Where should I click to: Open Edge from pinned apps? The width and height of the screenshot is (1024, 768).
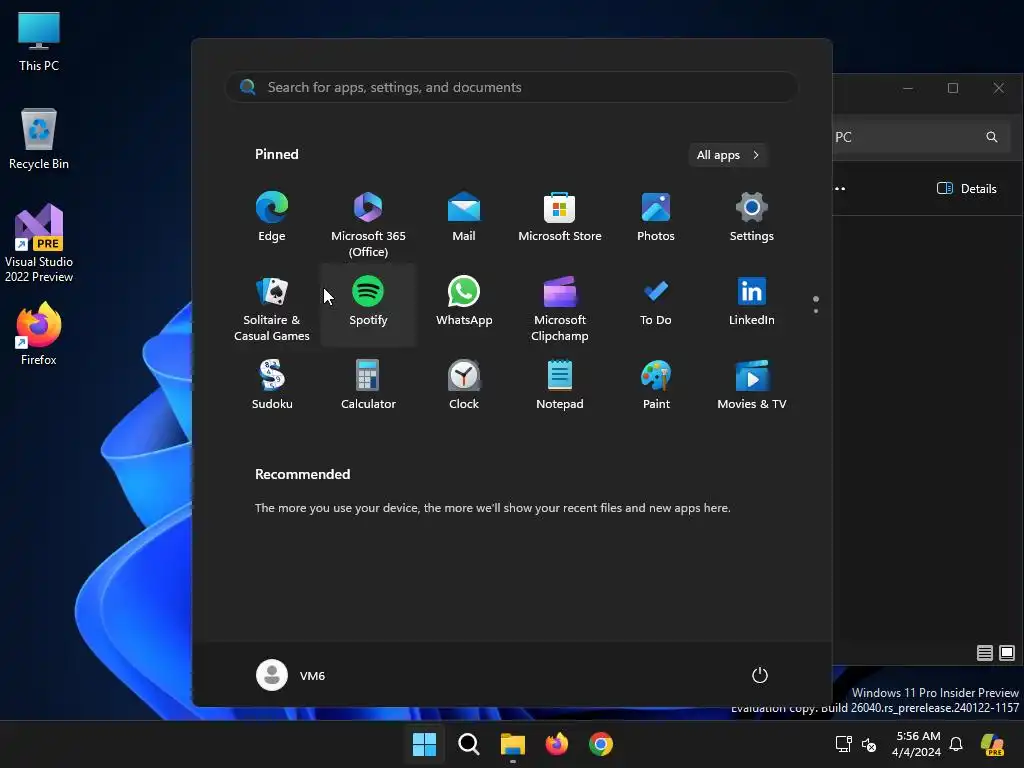(x=272, y=217)
